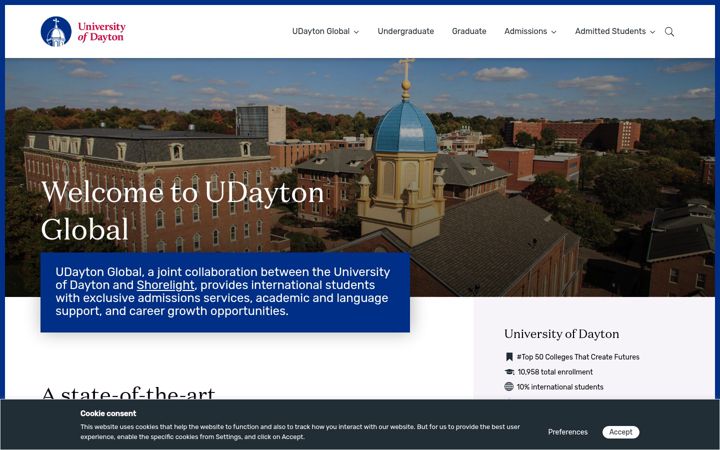Viewport: 720px width, 450px height.
Task: Click the 'Welcome to UDayton Global' heading
Action: 183,210
